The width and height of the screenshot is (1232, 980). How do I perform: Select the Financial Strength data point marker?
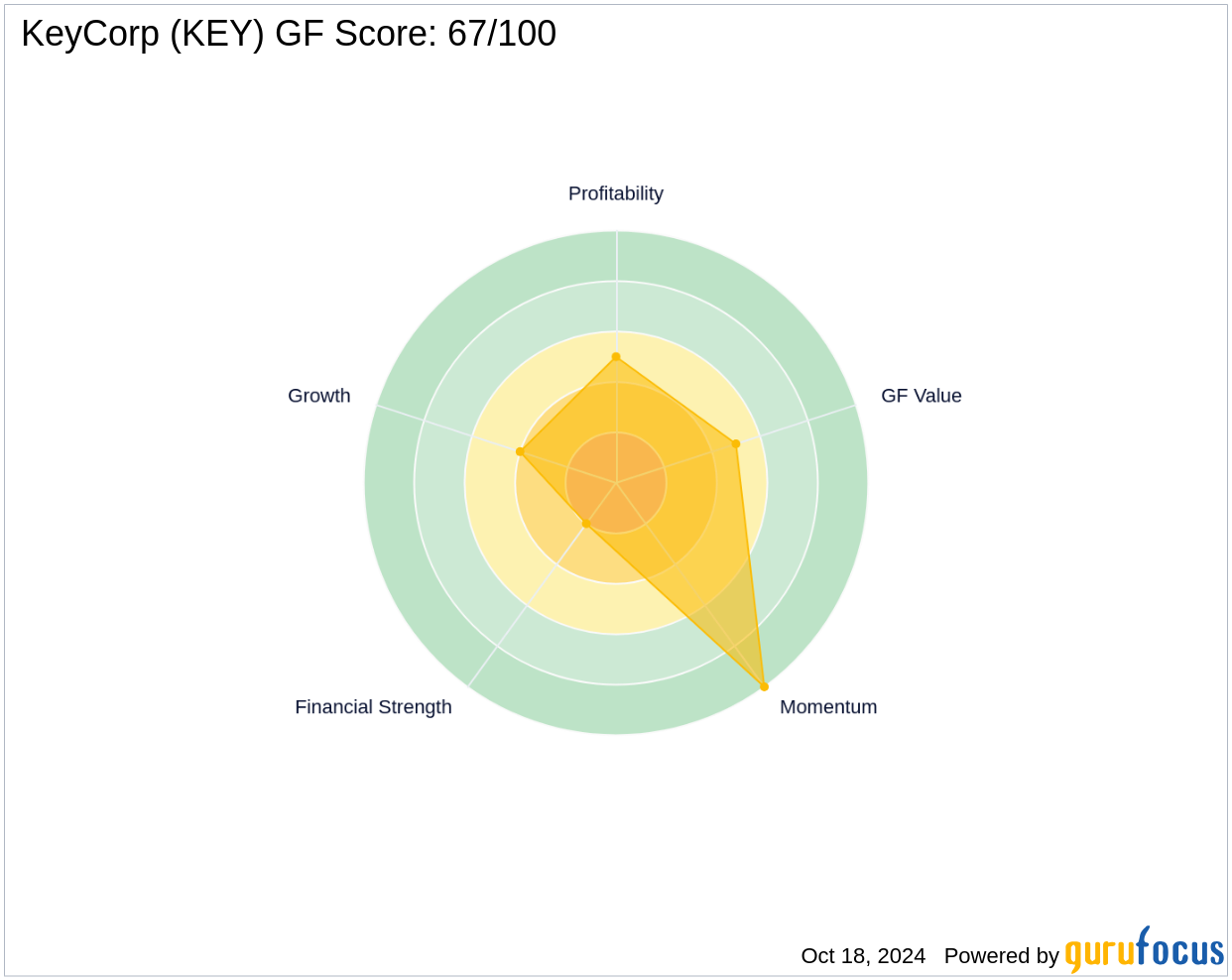pos(586,524)
